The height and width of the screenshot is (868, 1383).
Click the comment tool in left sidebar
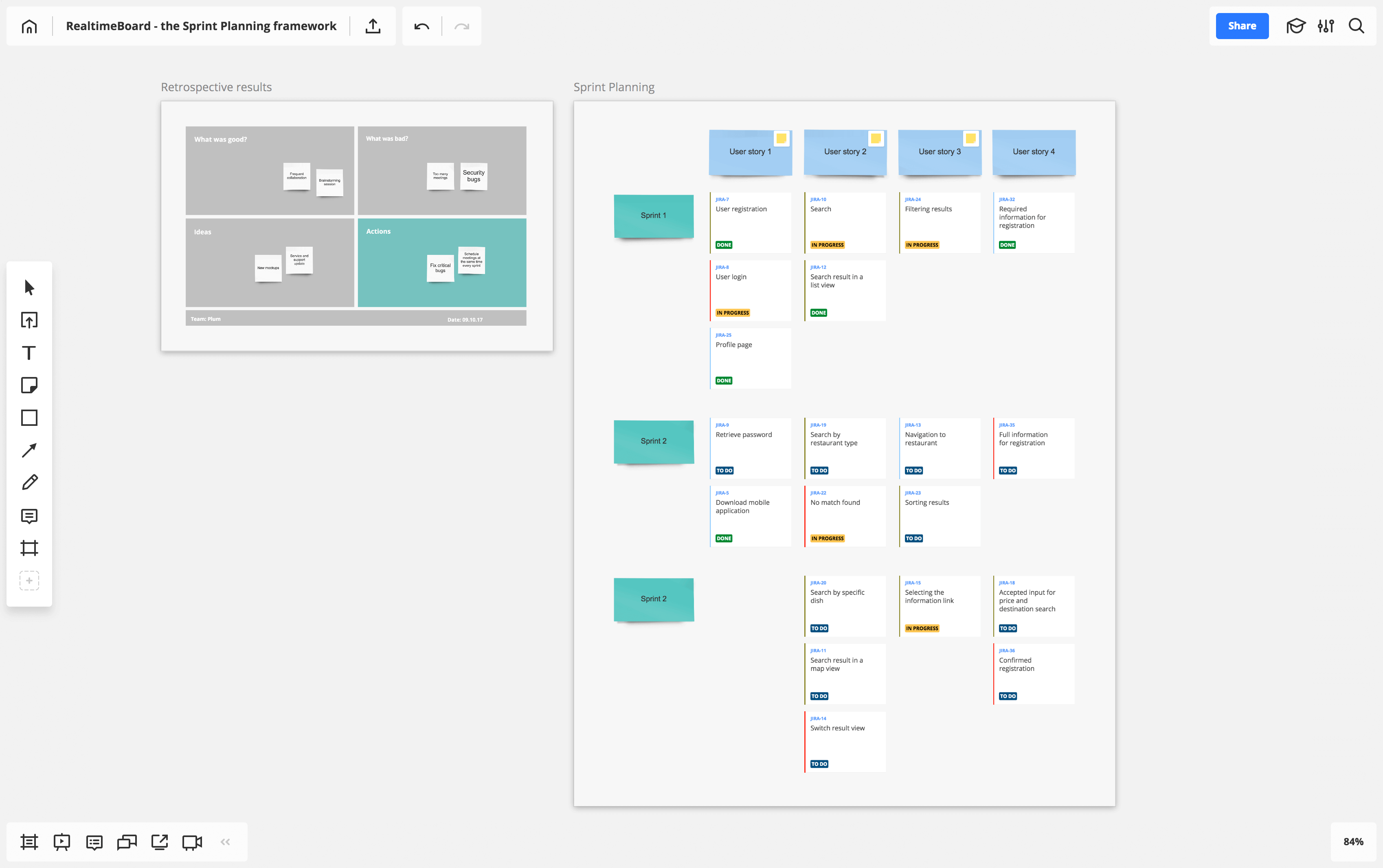click(28, 516)
